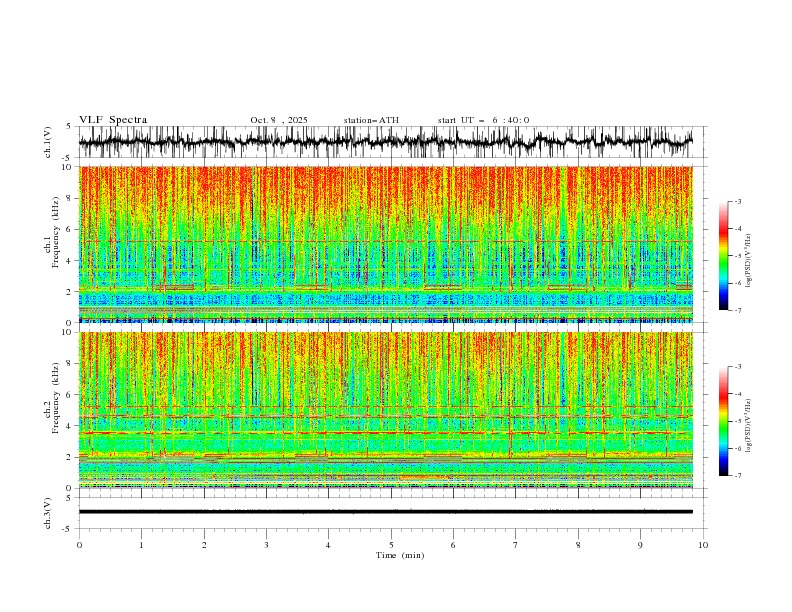This screenshot has width=792, height=612.
Task: Click the upper color bar "log(PSD)(V²/Hz)" label
Action: (748, 261)
